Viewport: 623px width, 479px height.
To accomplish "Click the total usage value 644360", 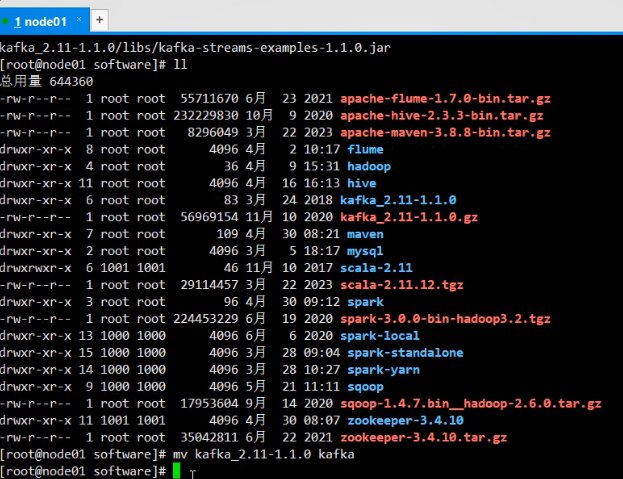I will pyautogui.click(x=71, y=81).
